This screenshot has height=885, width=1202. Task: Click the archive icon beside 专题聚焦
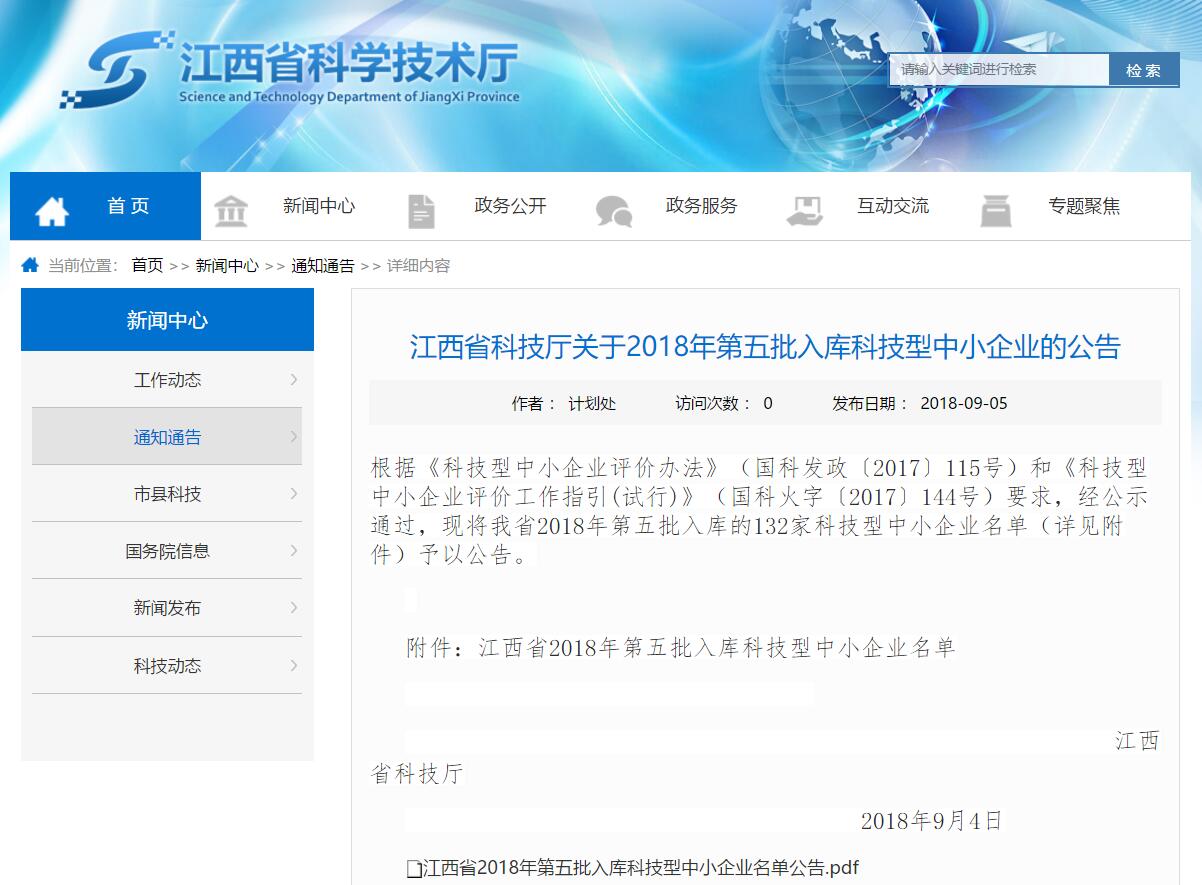click(x=996, y=211)
